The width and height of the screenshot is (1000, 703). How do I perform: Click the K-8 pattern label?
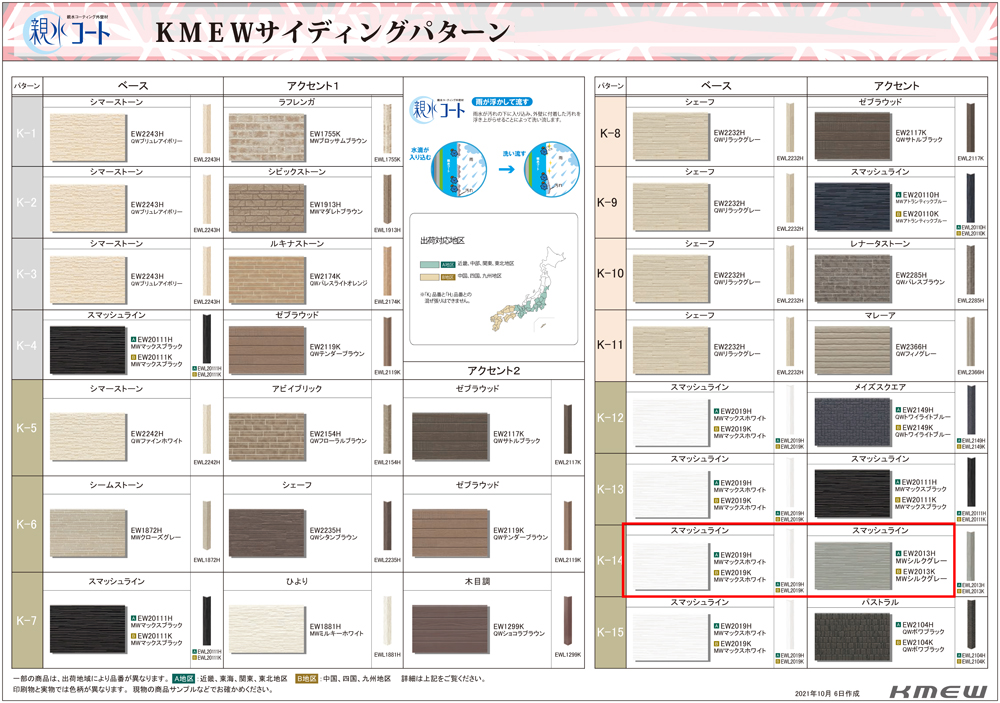pos(610,133)
